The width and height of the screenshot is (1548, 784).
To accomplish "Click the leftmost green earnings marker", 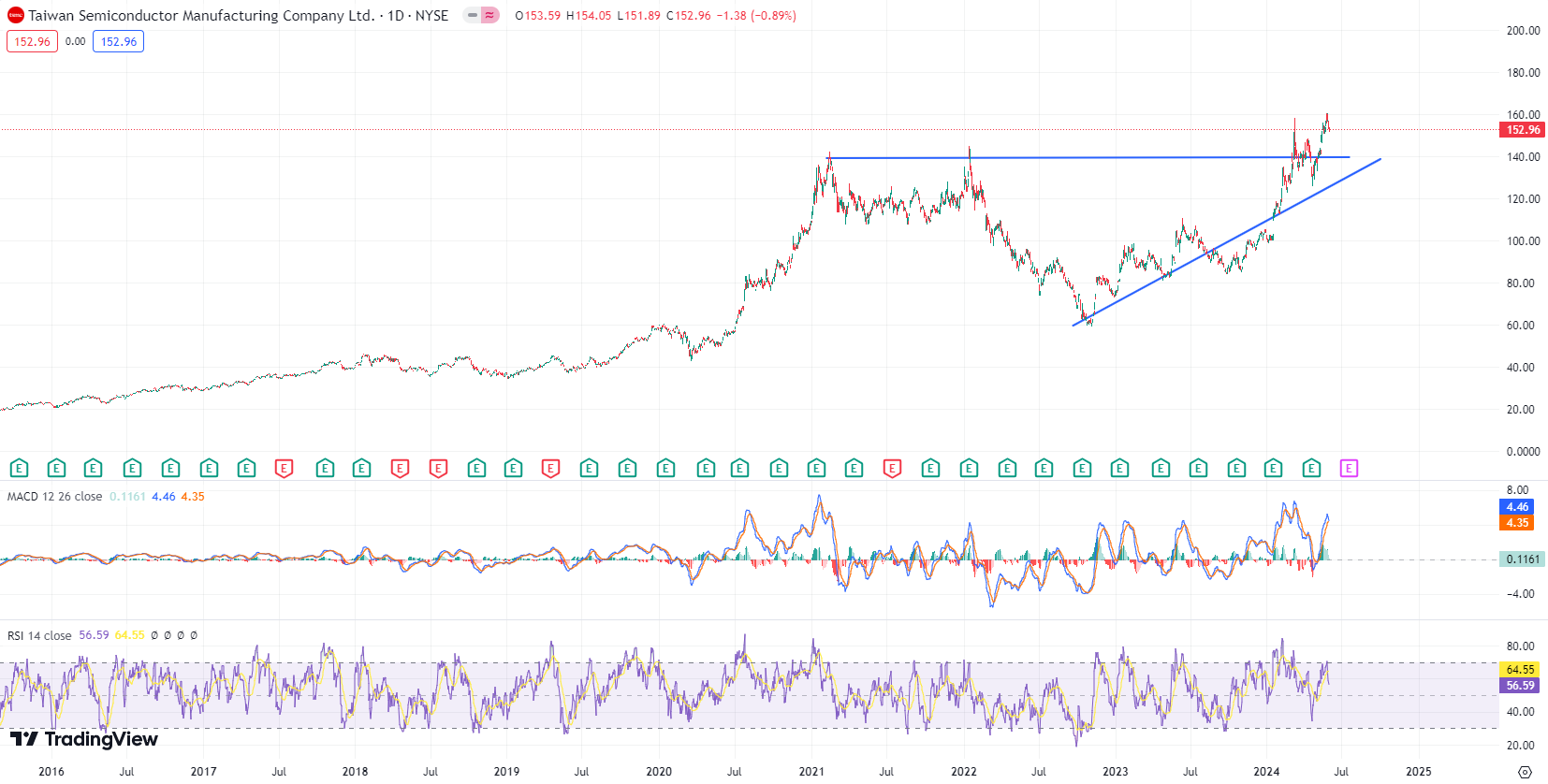I will point(19,468).
